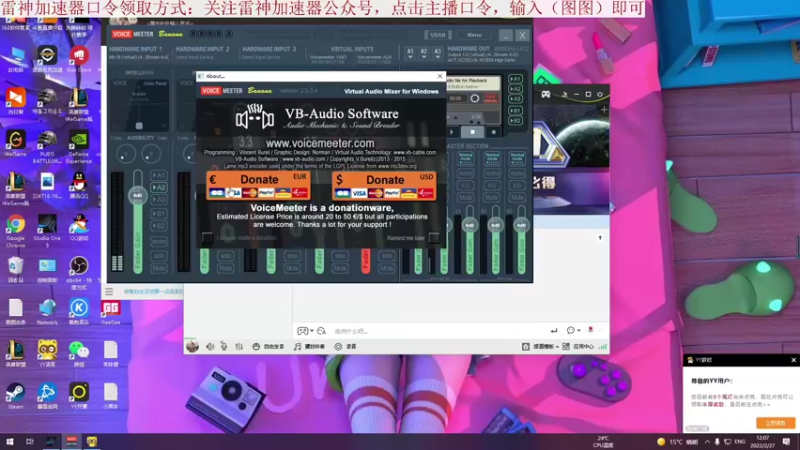Open the app center grid icon

(x=566, y=346)
